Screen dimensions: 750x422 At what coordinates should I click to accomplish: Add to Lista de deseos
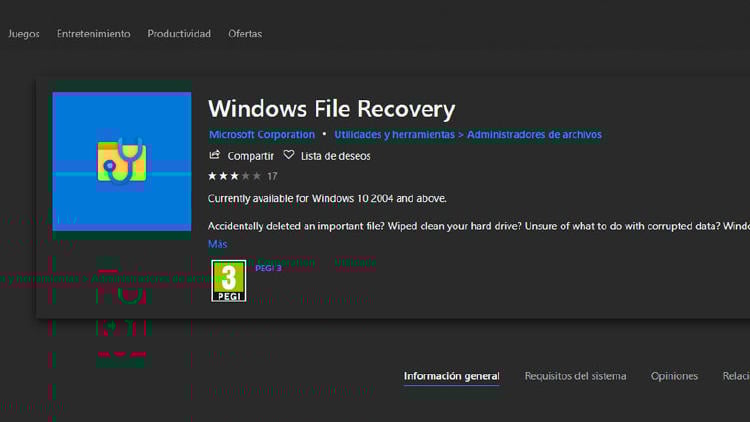[335, 156]
